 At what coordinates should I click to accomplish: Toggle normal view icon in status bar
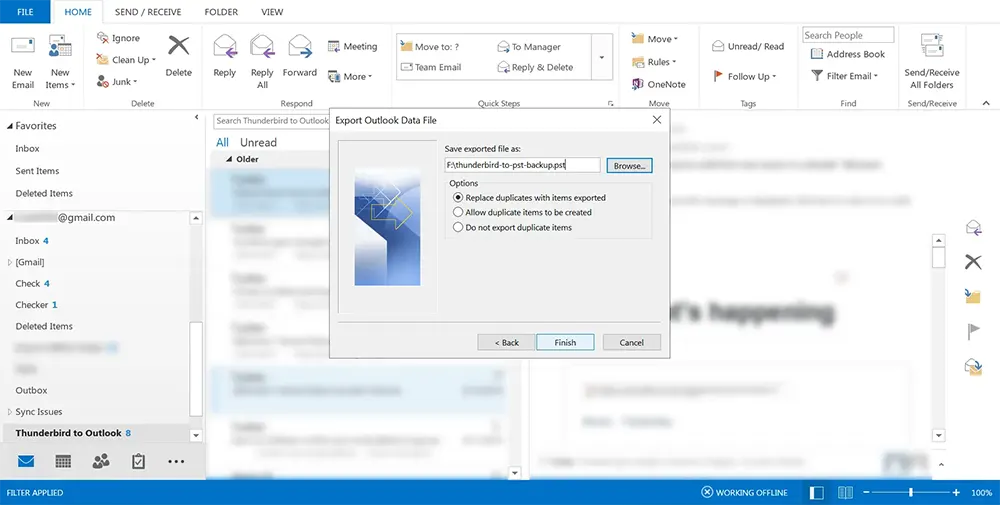click(x=816, y=492)
